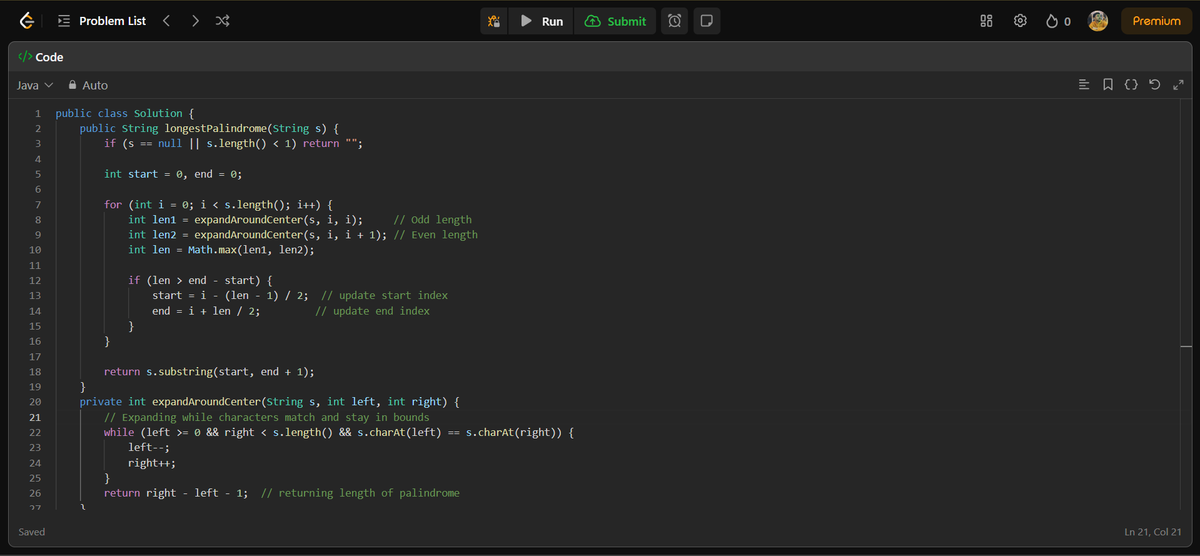1200x556 pixels.
Task: Go to the previous problem
Action: click(167, 21)
